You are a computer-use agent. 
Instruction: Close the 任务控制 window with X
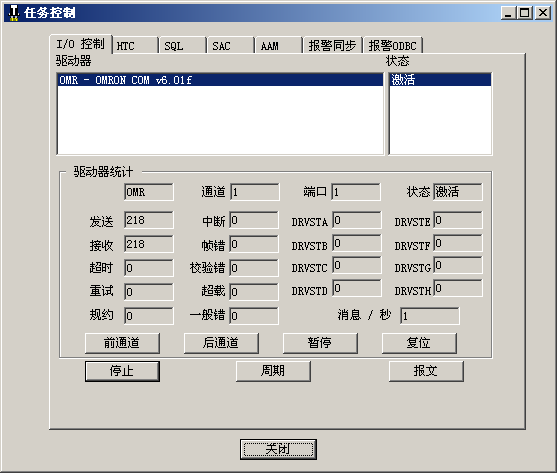pyautogui.click(x=543, y=13)
